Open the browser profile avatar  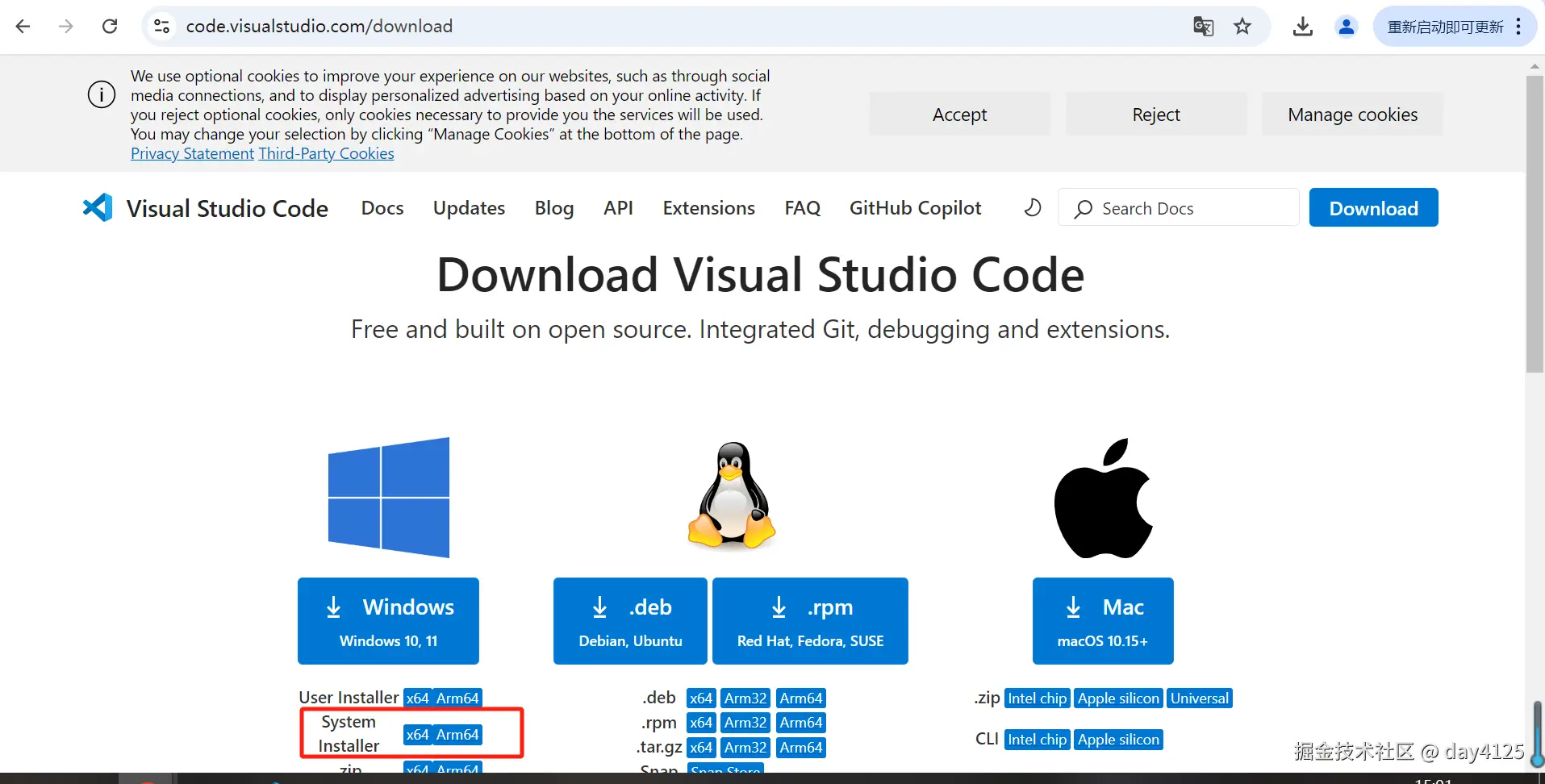tap(1346, 27)
